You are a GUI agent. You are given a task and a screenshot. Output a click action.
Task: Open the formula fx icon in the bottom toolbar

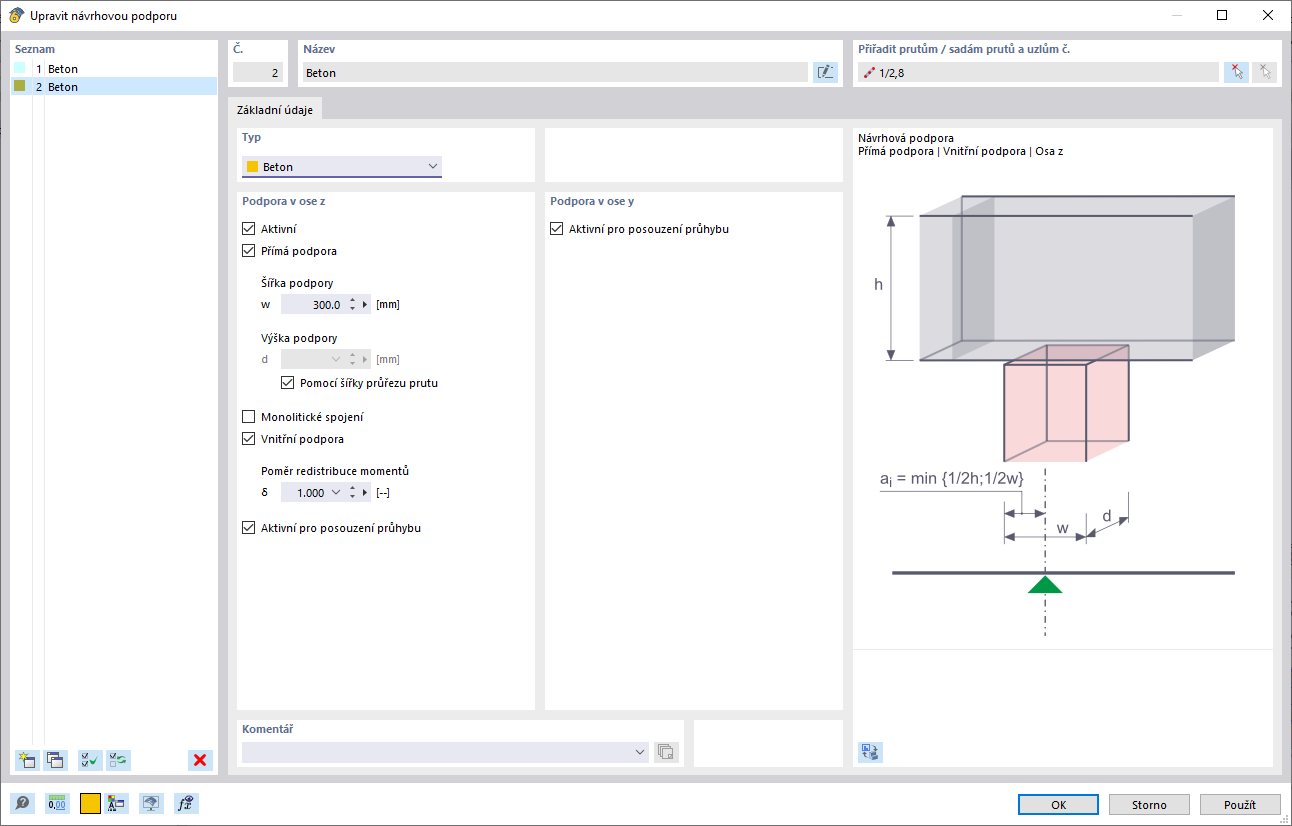184,803
